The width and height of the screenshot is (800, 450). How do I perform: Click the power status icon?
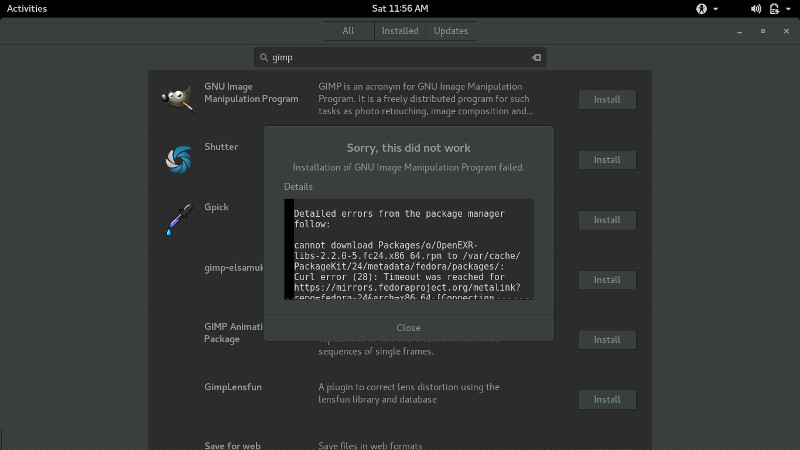pyautogui.click(x=774, y=9)
